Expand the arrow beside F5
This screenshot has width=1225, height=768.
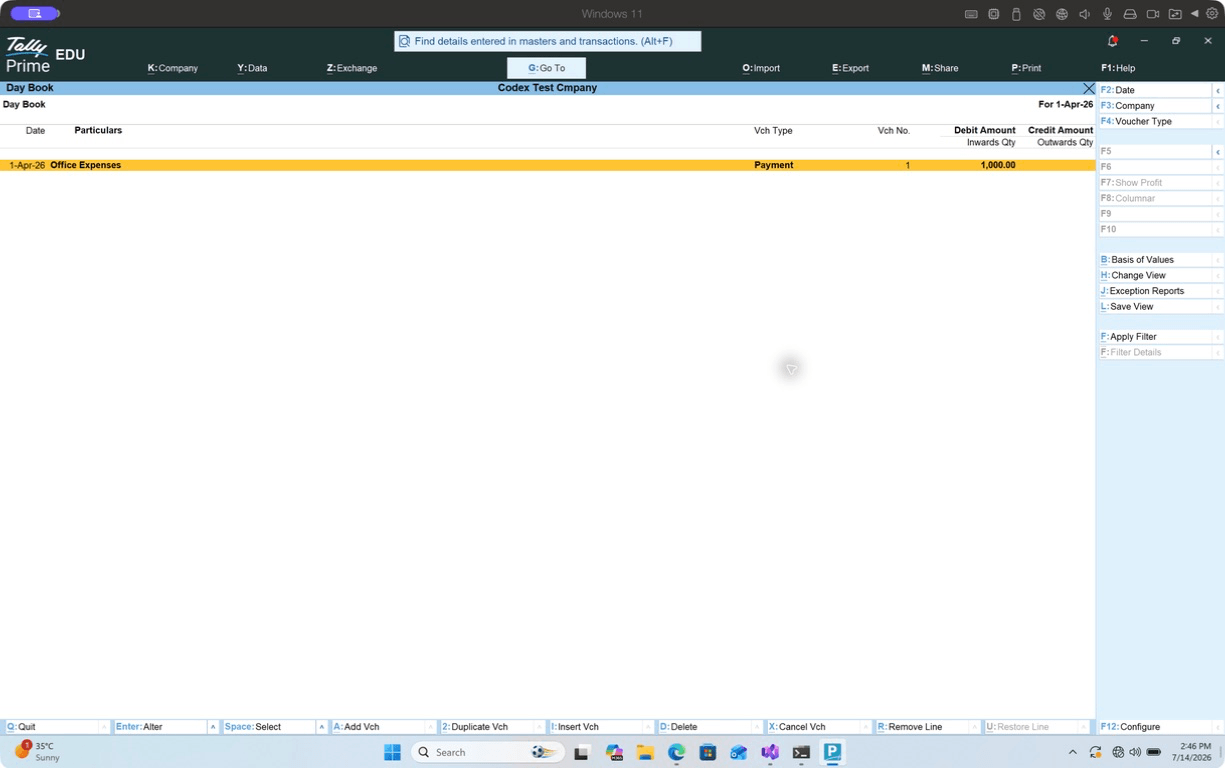(x=1218, y=152)
